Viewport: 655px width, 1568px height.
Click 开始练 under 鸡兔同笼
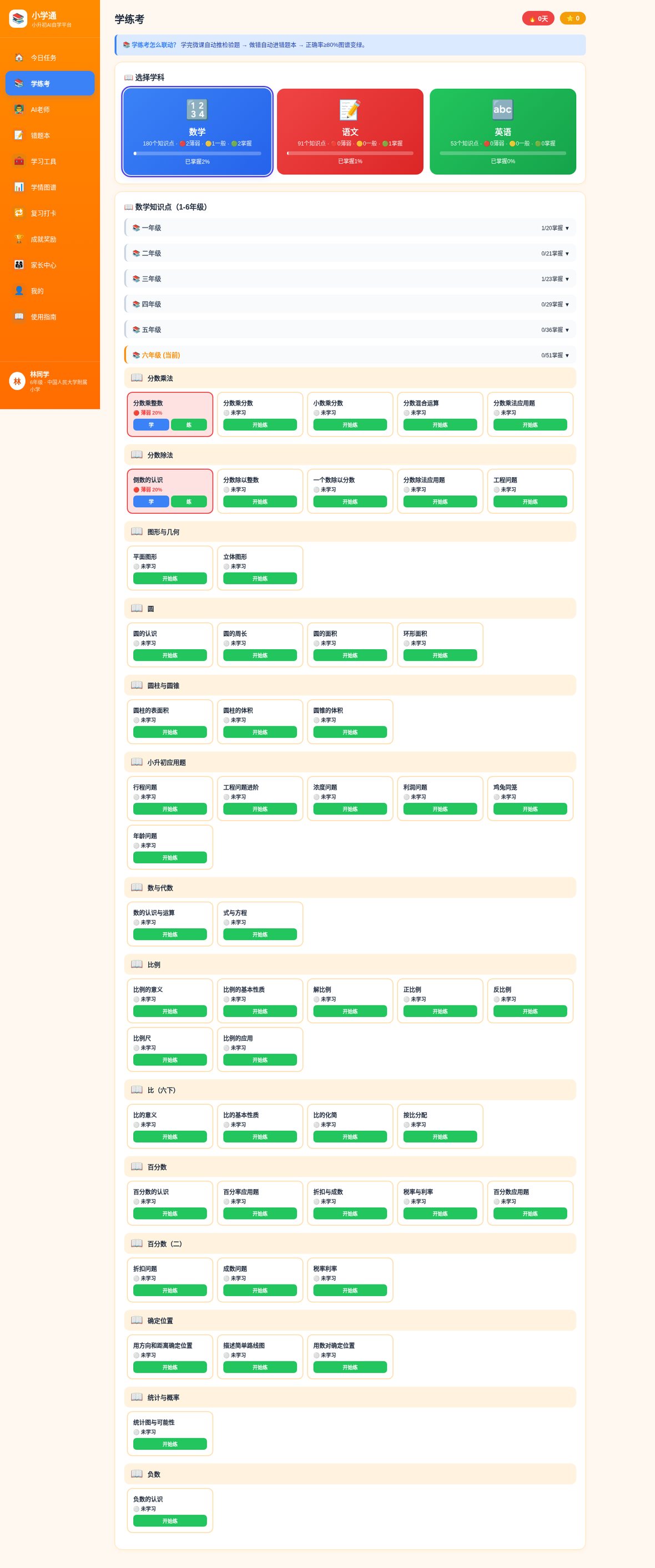click(530, 809)
